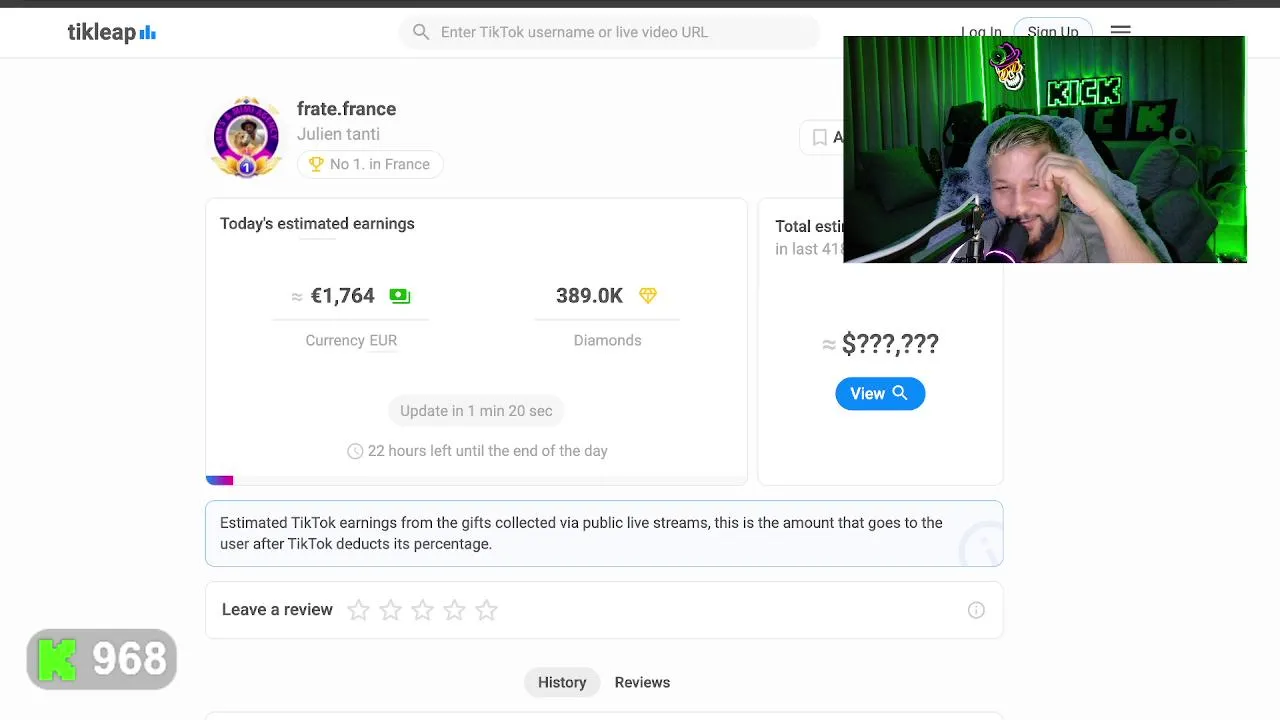The height and width of the screenshot is (720, 1280).
Task: Click the Log In link
Action: point(980,30)
